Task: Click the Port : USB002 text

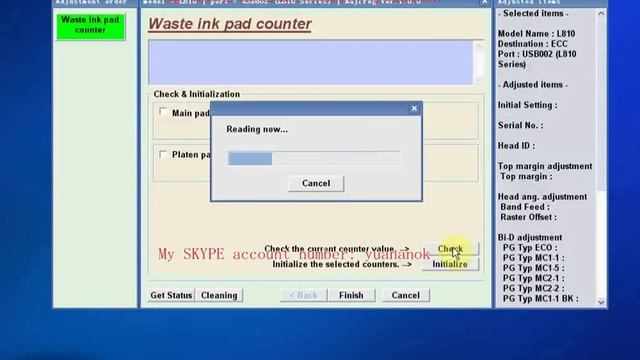Action: [537, 59]
